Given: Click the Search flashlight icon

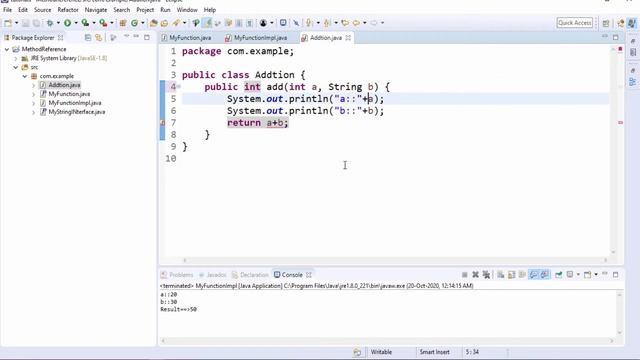Looking at the screenshot, I should (x=176, y=23).
